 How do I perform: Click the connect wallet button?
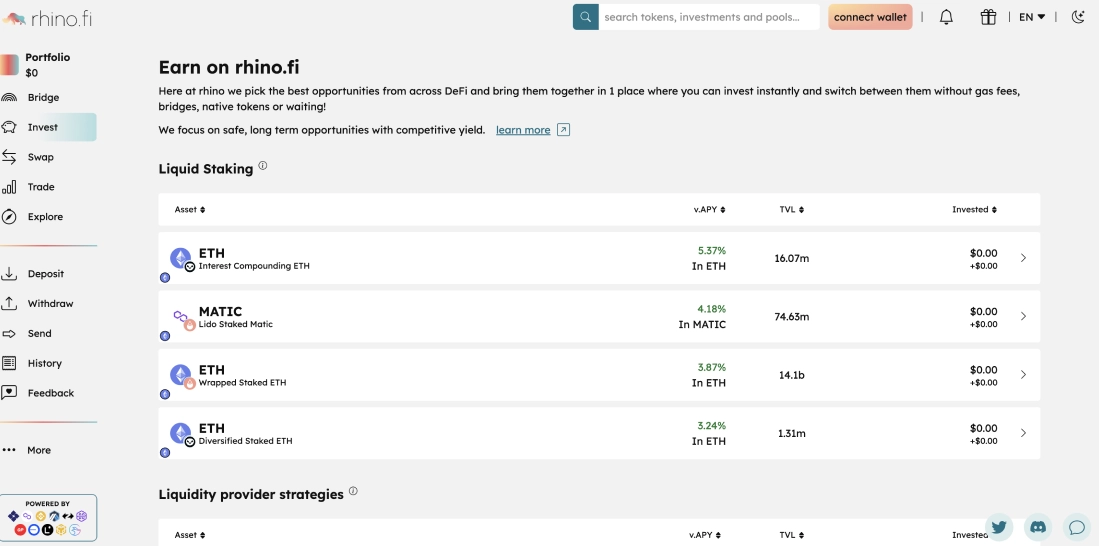point(870,17)
